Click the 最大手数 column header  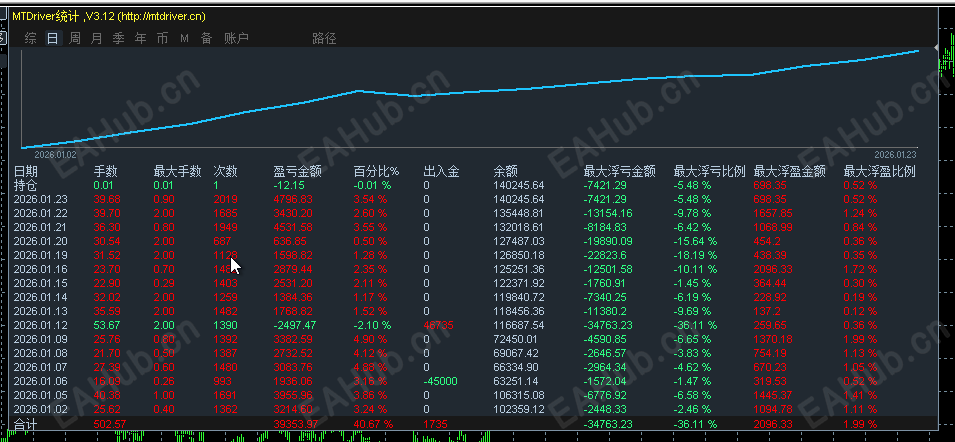177,172
